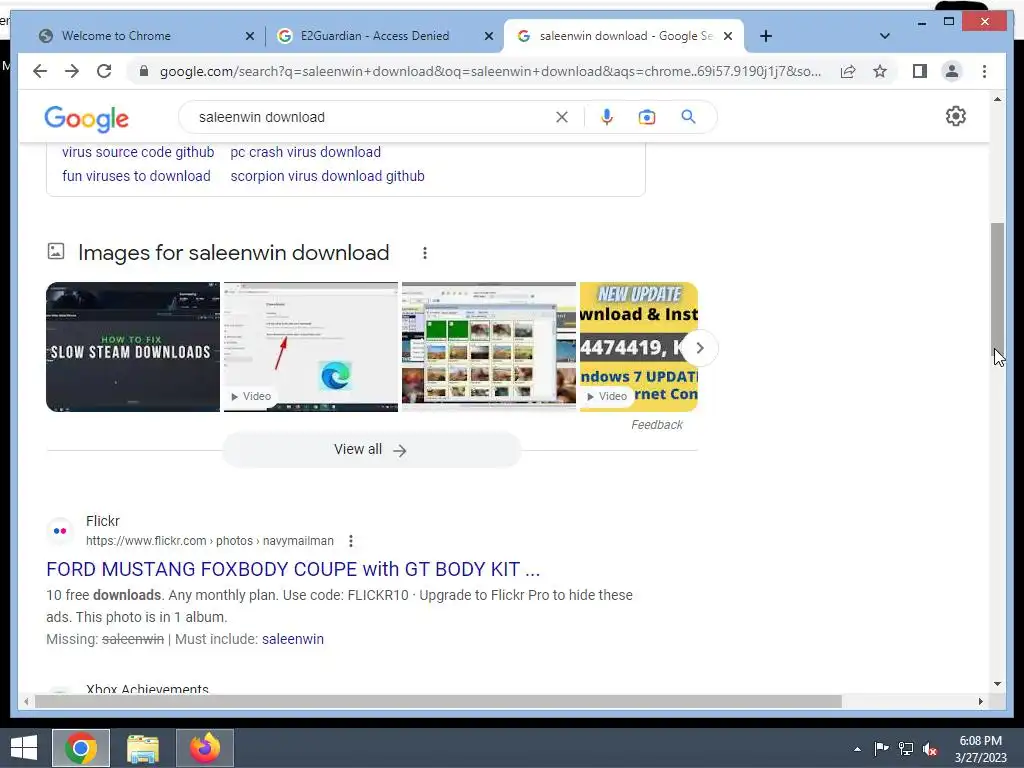Open the Chrome profile menu
The height and width of the screenshot is (768, 1024).
click(x=952, y=71)
